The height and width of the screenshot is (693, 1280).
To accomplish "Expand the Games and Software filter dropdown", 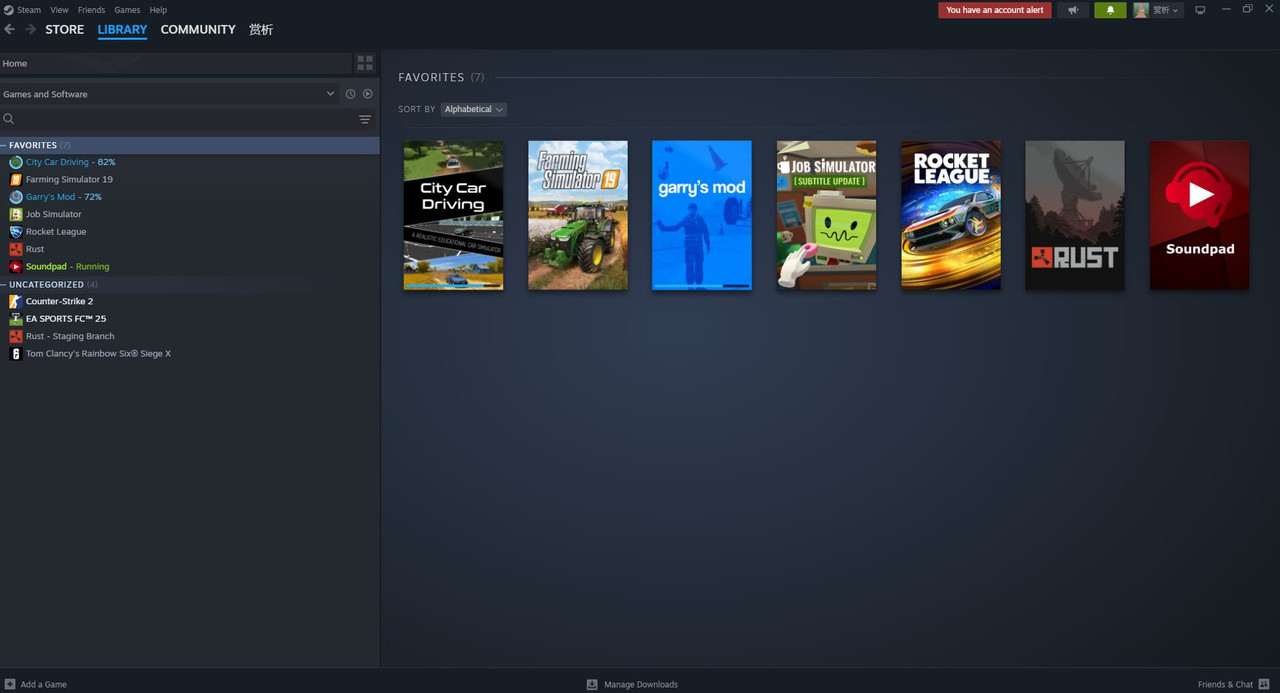I will coord(169,94).
